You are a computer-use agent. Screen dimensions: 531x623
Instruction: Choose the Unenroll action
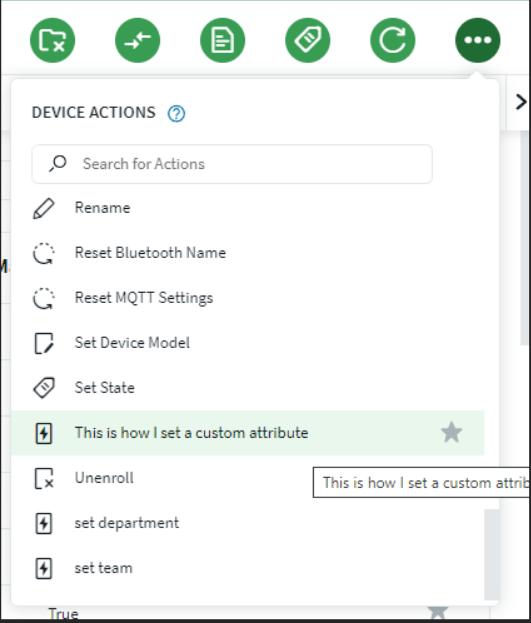(x=247, y=478)
